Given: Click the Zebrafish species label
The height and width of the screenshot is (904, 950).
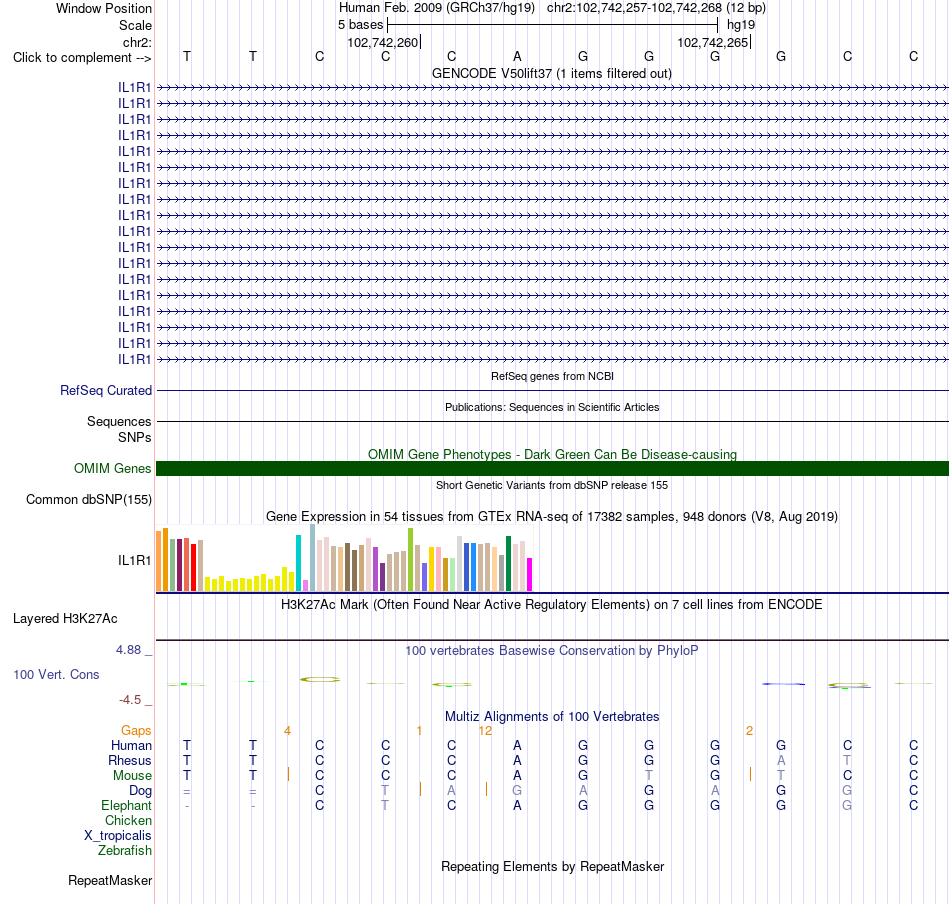Looking at the screenshot, I should pyautogui.click(x=125, y=851).
